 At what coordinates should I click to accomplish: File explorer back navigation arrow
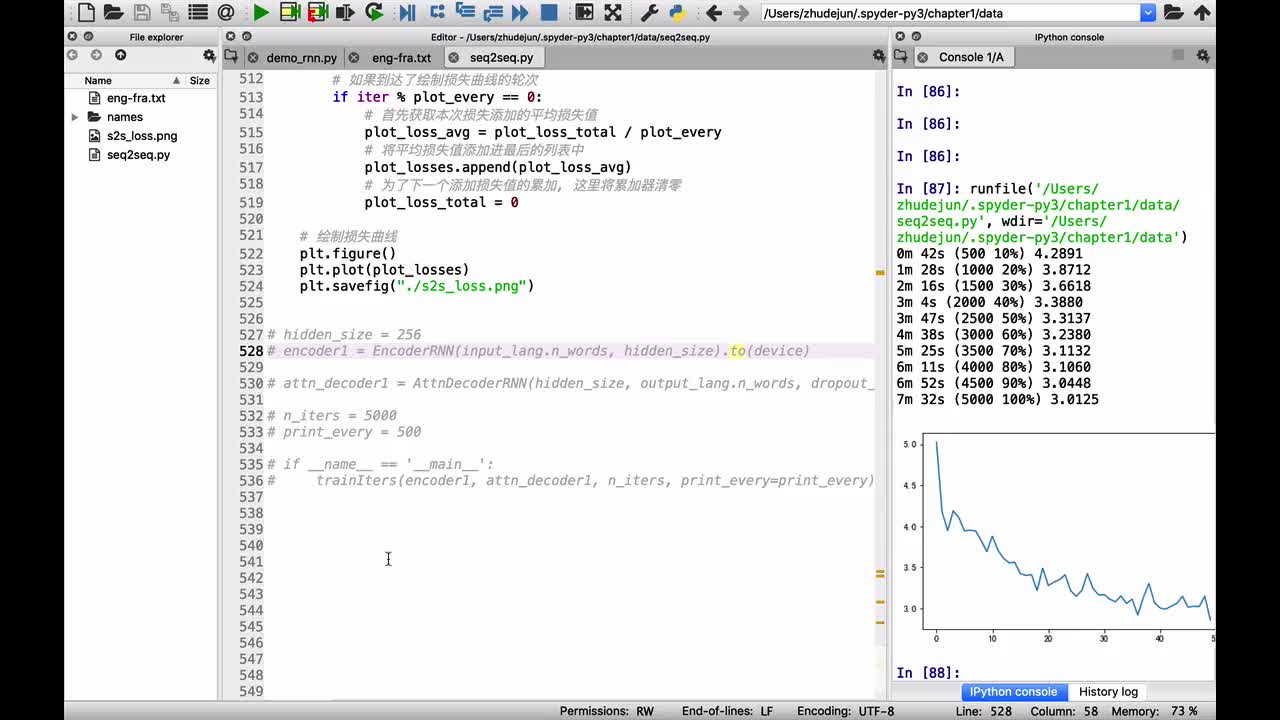pyautogui.click(x=73, y=55)
